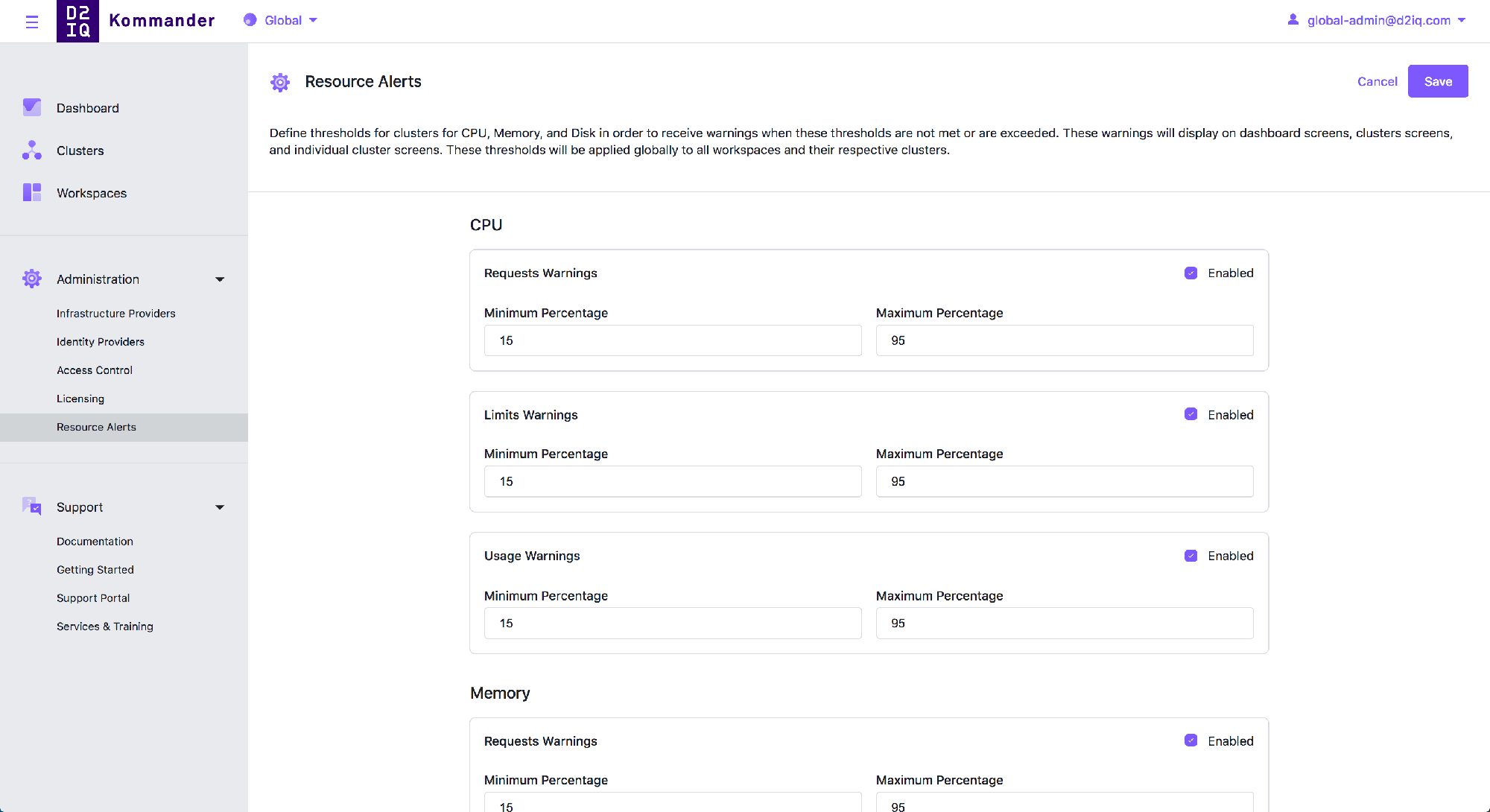This screenshot has height=812, width=1490.
Task: Click the D2IQ Kommander logo icon
Action: (77, 20)
